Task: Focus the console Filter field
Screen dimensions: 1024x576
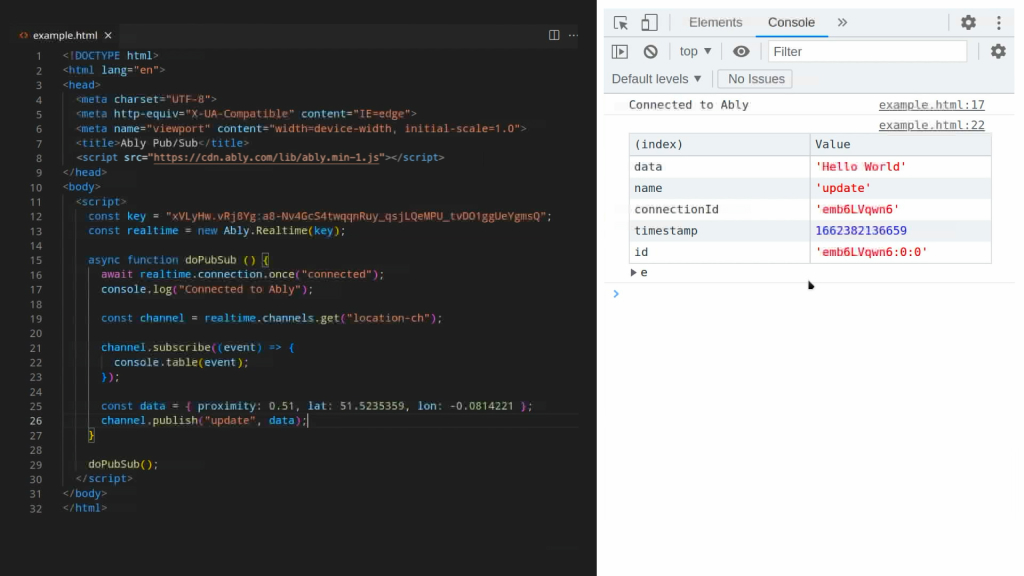Action: (866, 52)
